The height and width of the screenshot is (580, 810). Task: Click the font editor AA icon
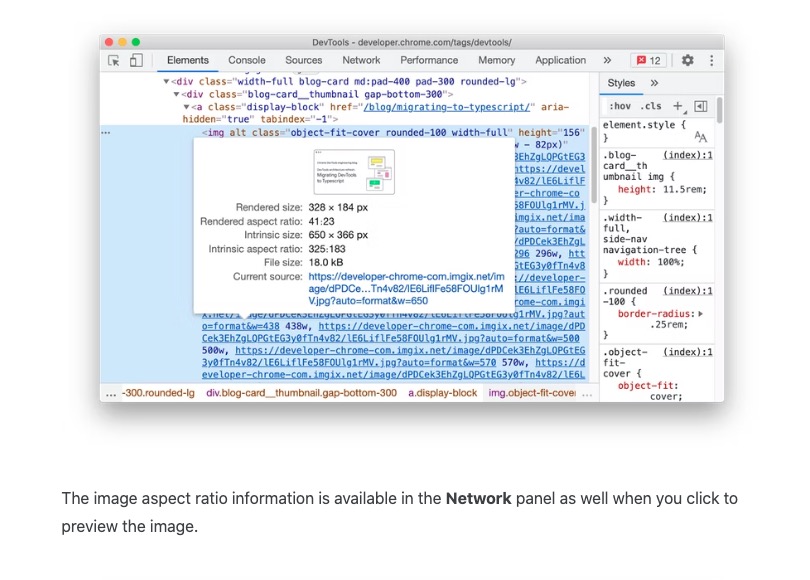click(700, 137)
